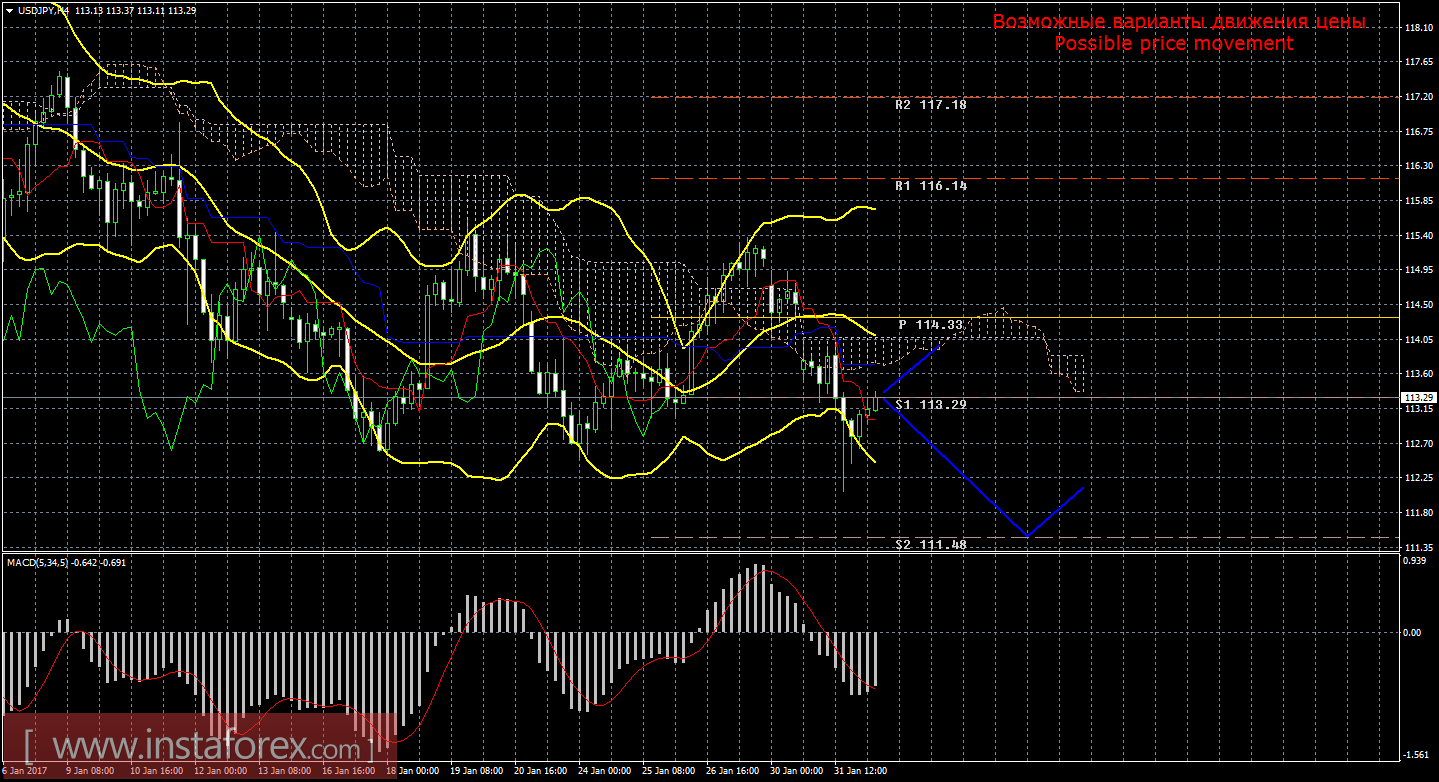Select the R1 116.14 resistance label

pos(931,186)
